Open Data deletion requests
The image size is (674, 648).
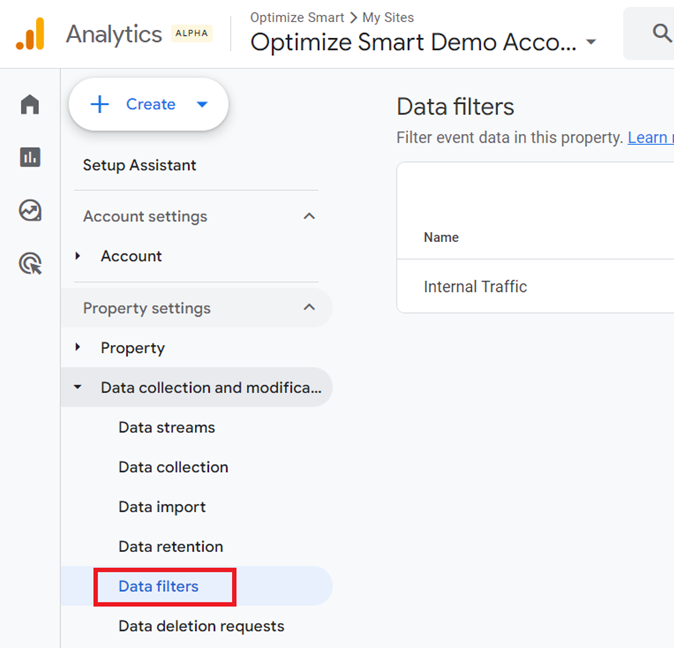201,626
